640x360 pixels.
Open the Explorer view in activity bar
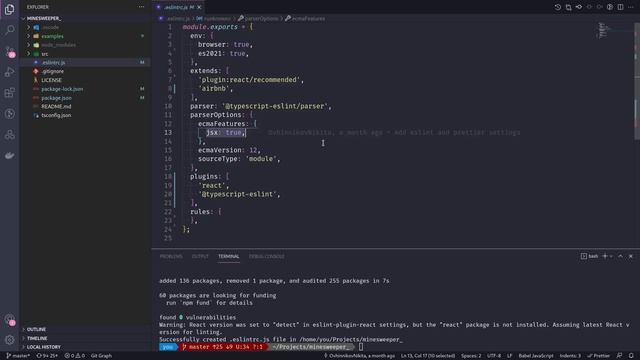point(9,9)
